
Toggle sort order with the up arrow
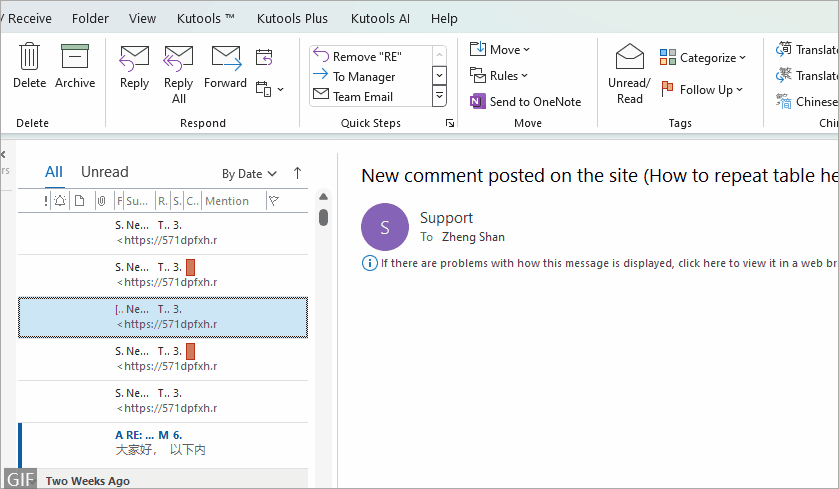[297, 173]
